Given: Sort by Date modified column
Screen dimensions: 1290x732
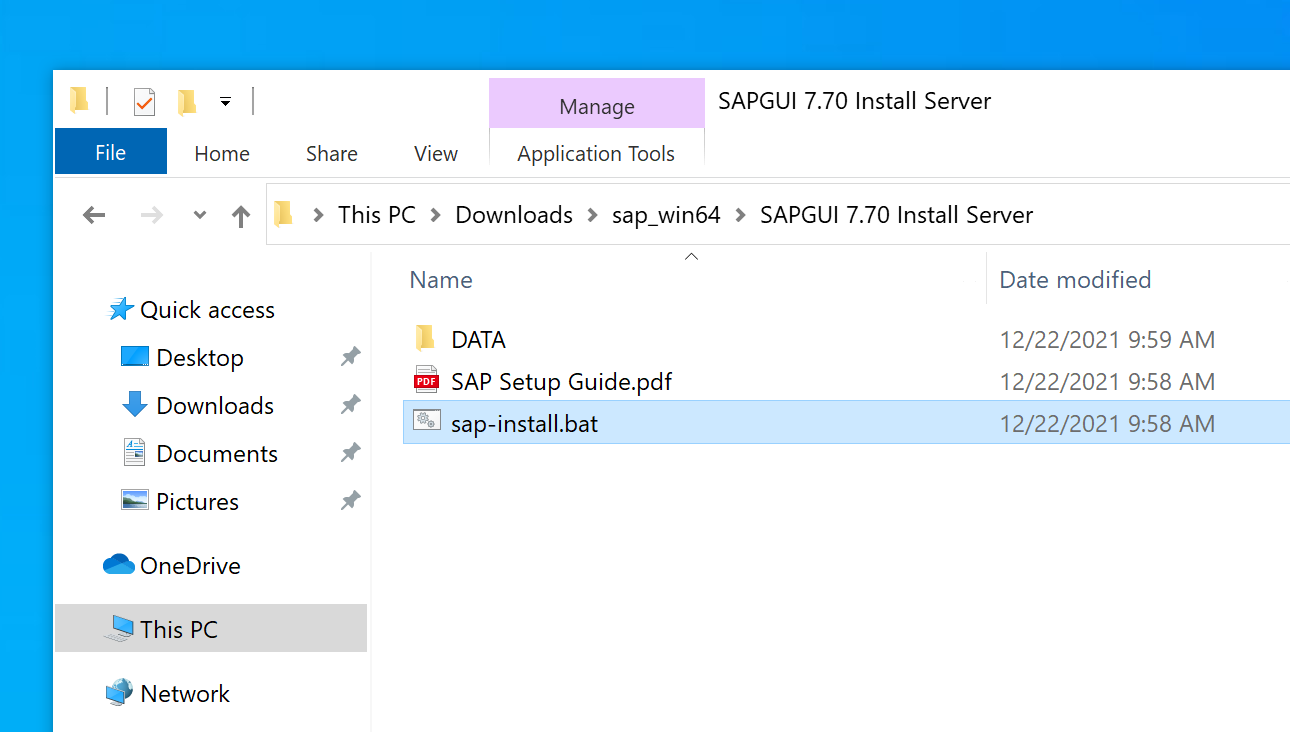Looking at the screenshot, I should 1075,280.
